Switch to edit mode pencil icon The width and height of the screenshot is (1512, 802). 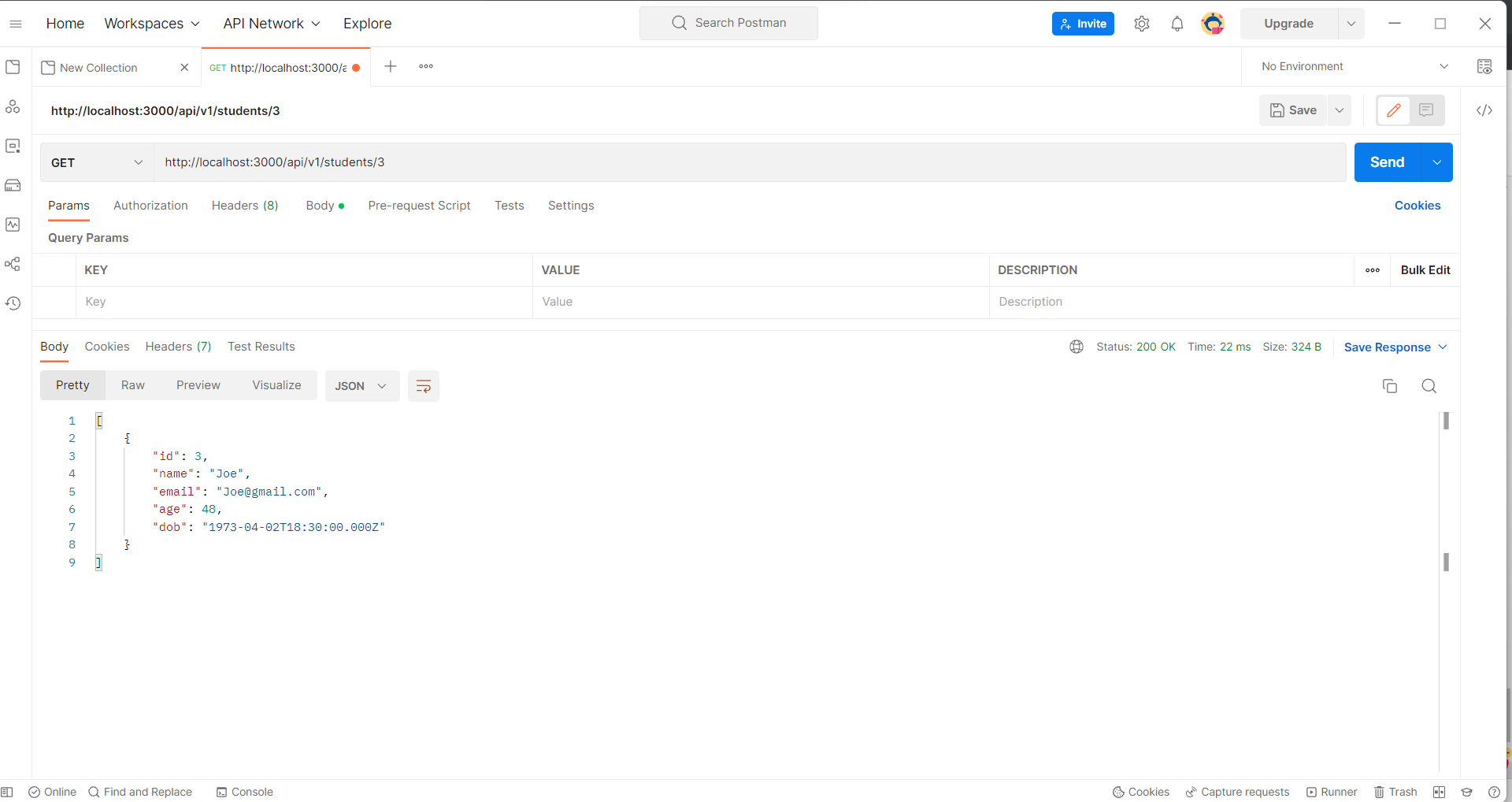click(1393, 110)
